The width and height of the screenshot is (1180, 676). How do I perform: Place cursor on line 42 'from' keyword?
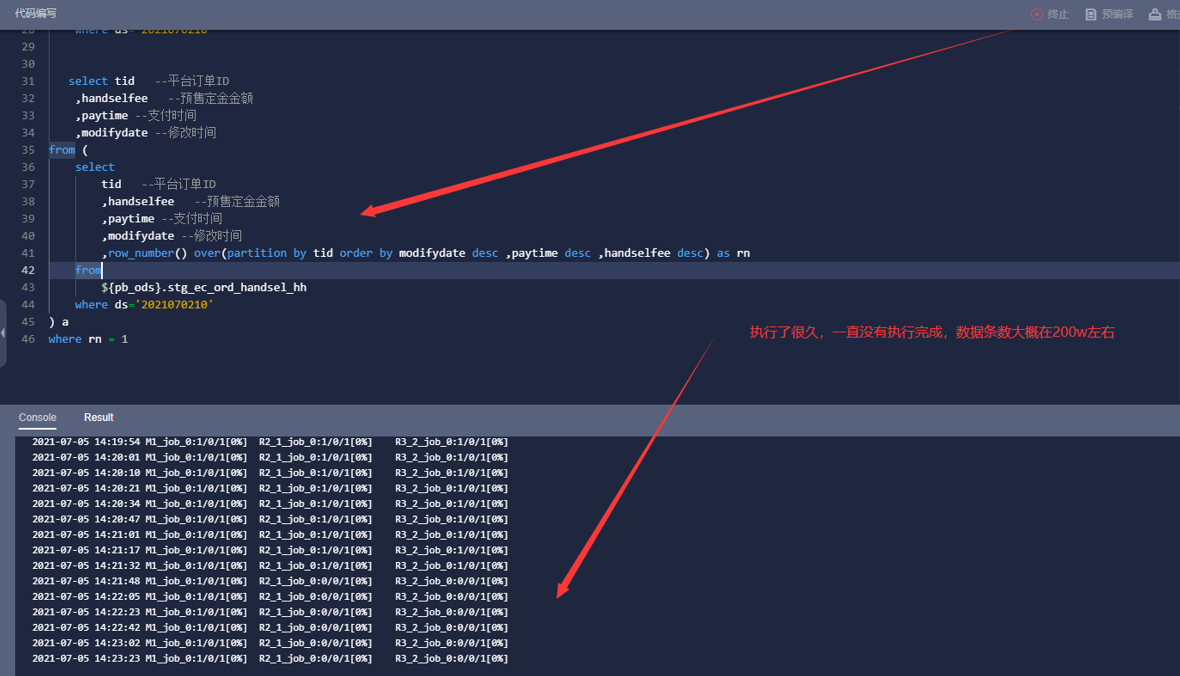(88, 270)
